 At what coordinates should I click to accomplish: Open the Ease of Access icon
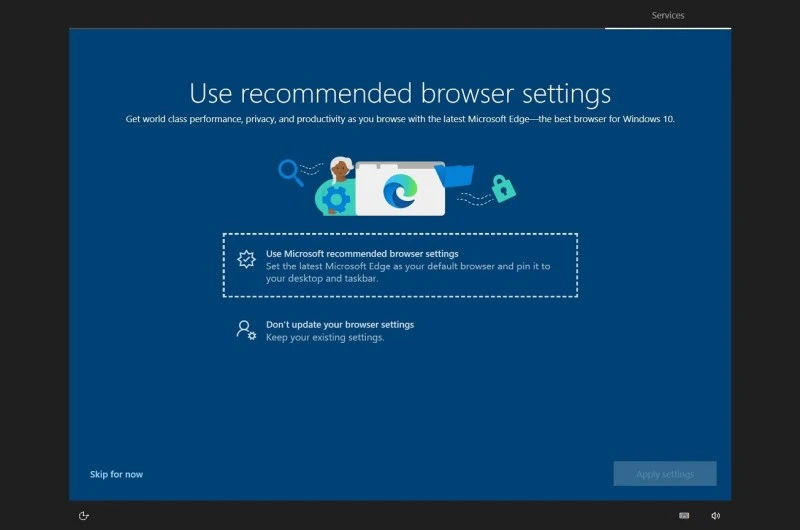pos(84,516)
